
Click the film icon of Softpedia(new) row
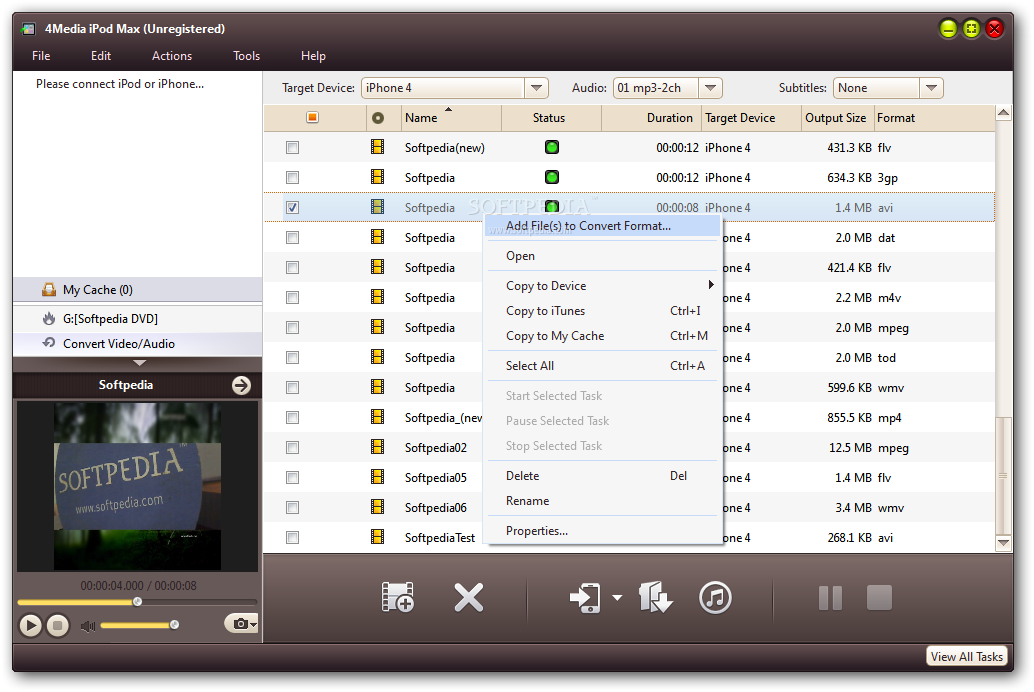[377, 147]
